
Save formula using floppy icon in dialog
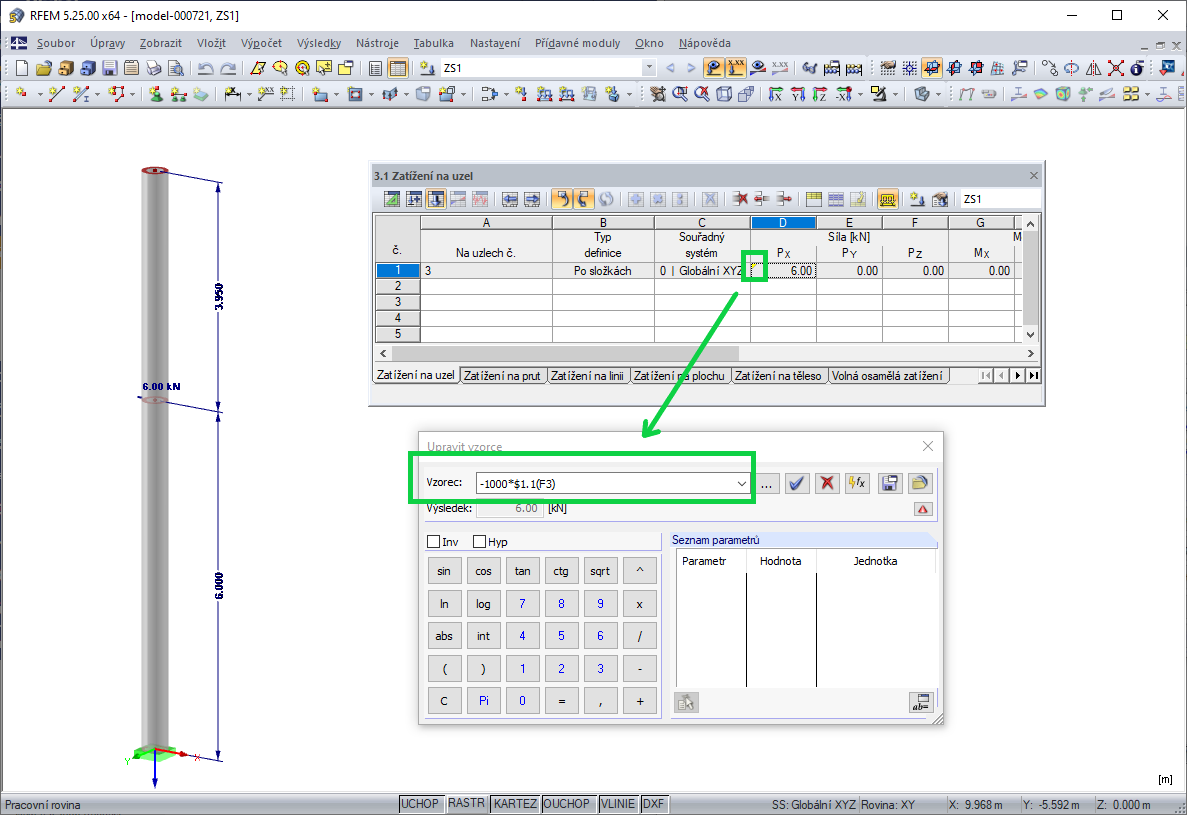click(x=889, y=483)
